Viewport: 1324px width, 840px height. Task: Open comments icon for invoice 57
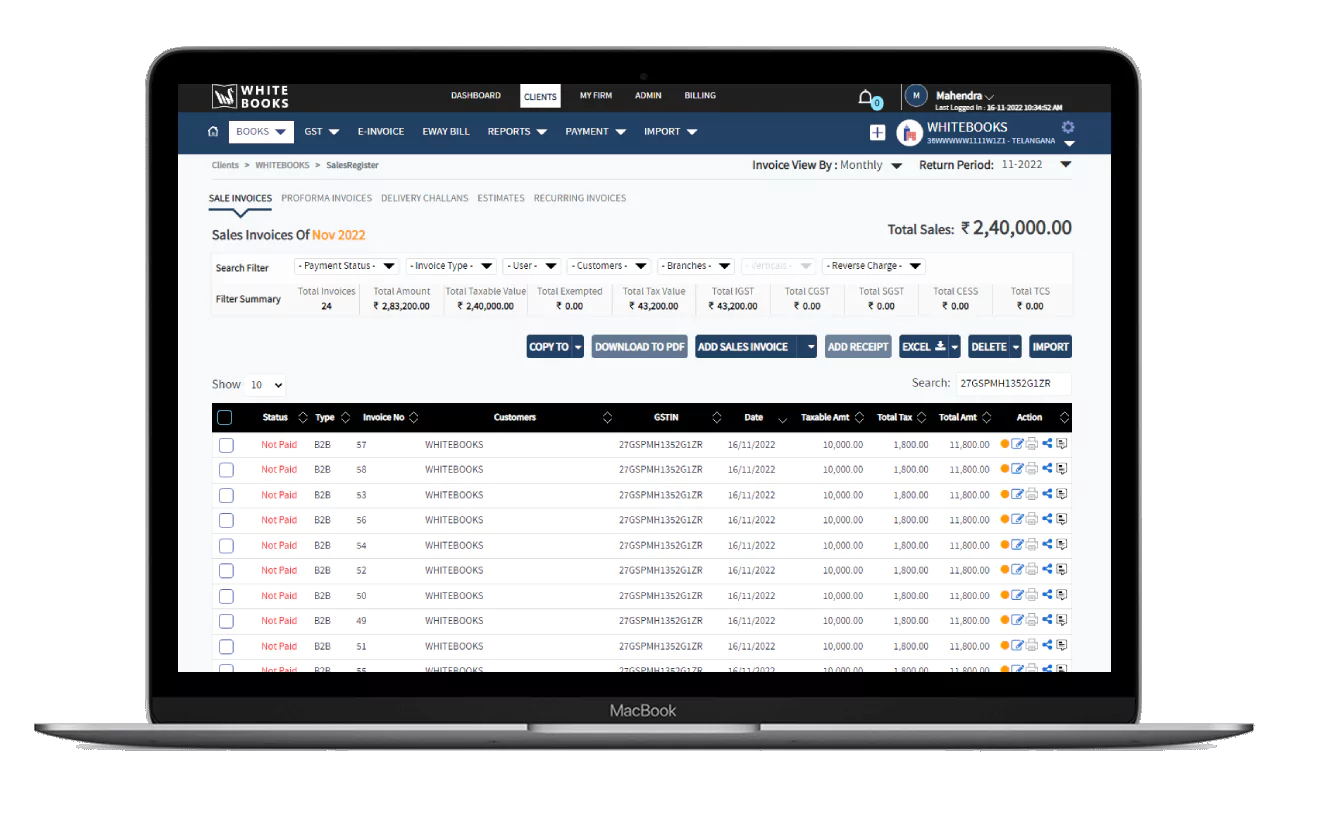point(1062,444)
